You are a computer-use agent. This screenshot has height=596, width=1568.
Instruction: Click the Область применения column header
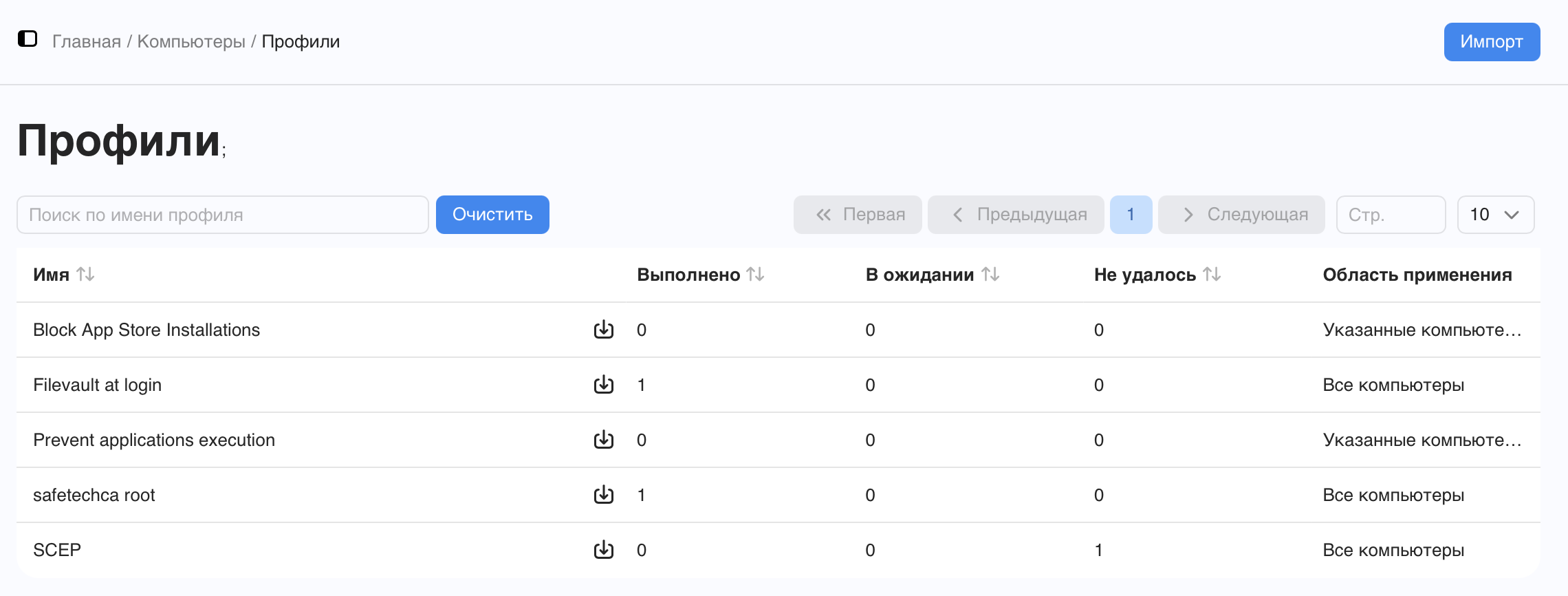(1417, 275)
